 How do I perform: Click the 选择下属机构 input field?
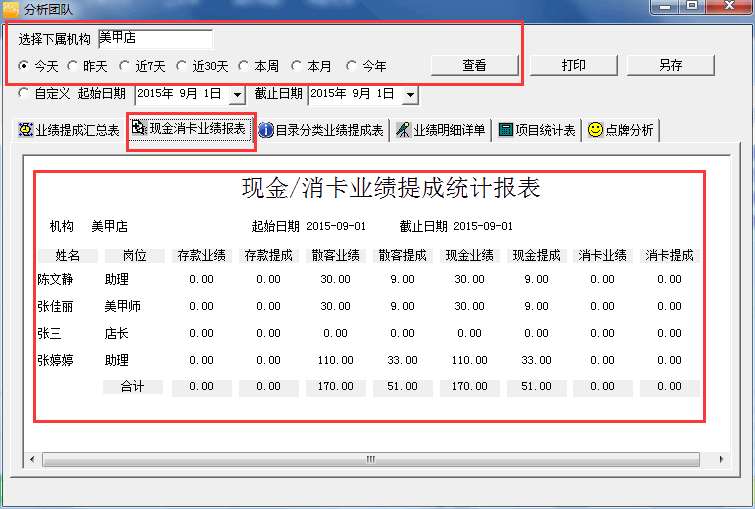coord(156,39)
